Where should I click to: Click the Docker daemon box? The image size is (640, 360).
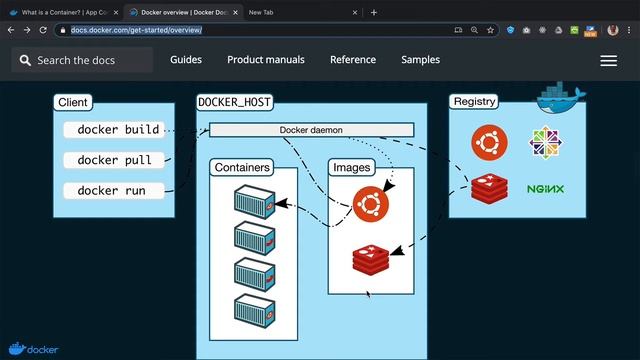click(x=311, y=130)
